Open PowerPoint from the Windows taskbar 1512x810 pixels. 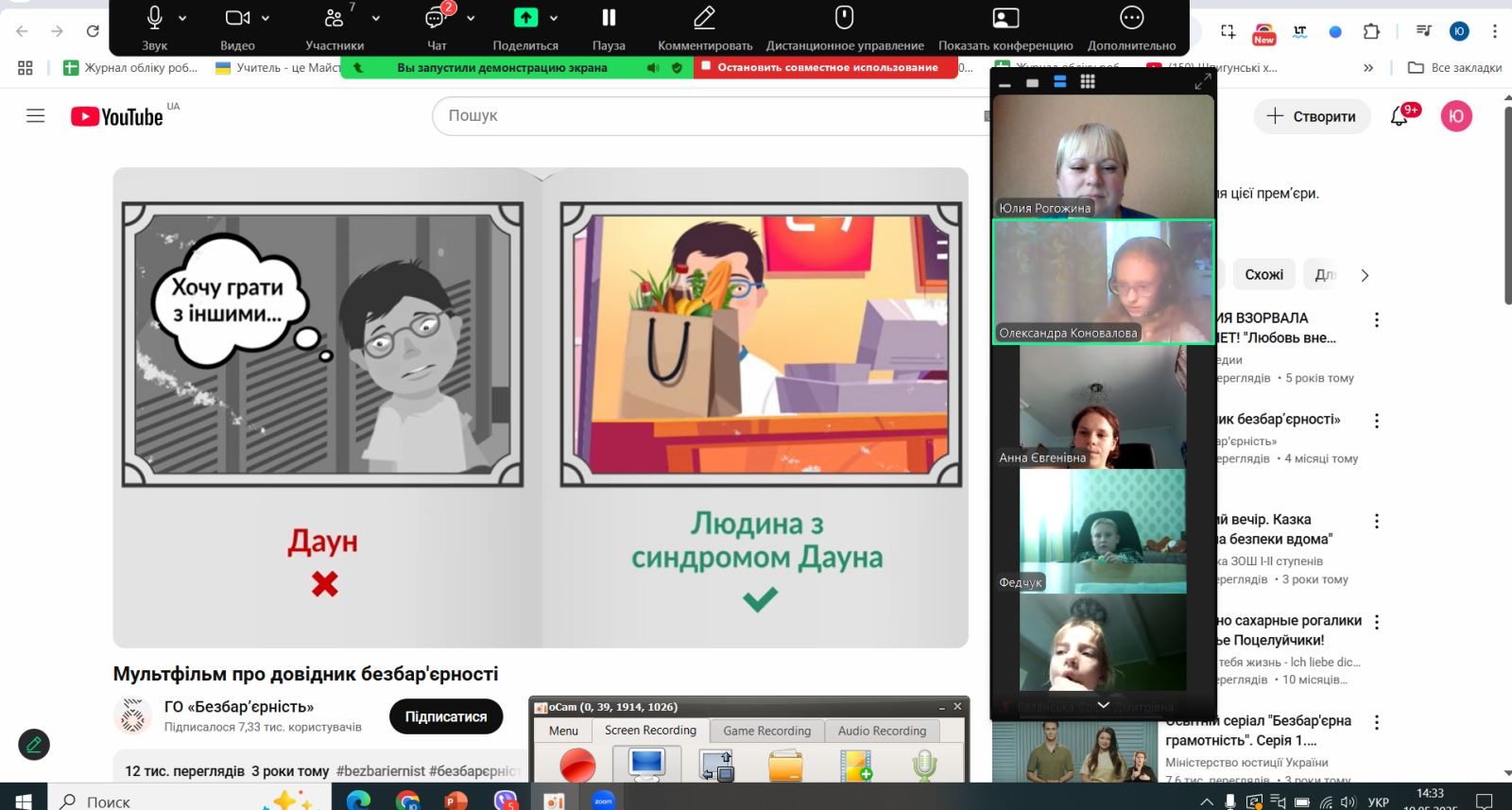point(456,801)
